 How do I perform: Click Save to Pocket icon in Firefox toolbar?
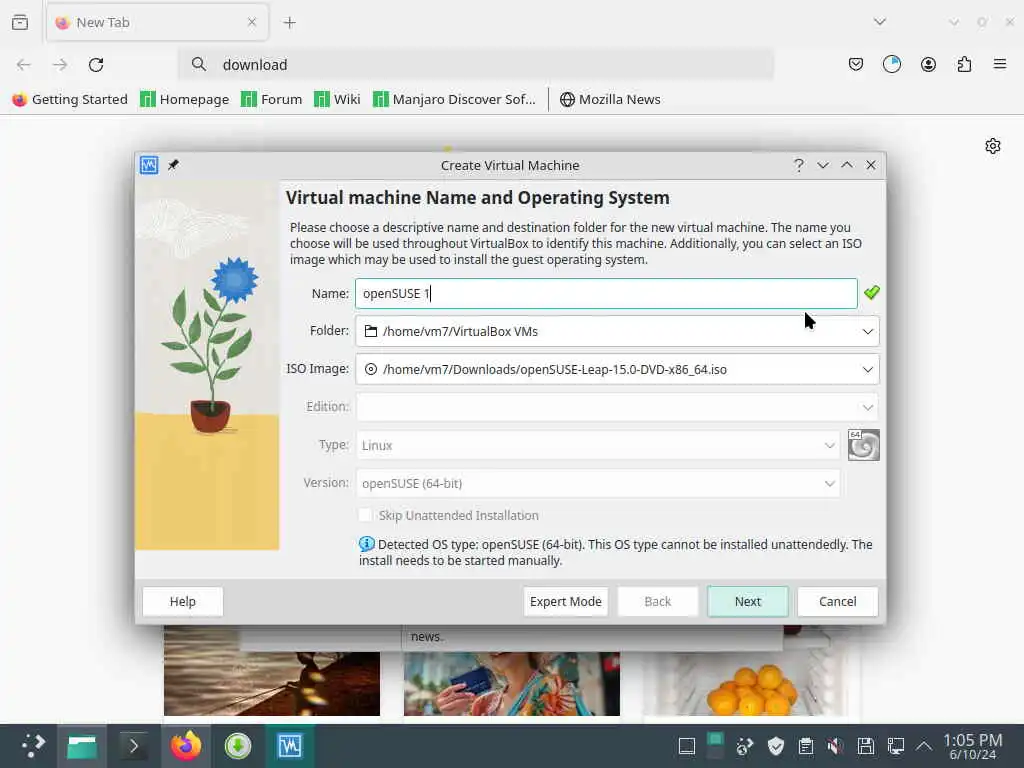[x=856, y=64]
